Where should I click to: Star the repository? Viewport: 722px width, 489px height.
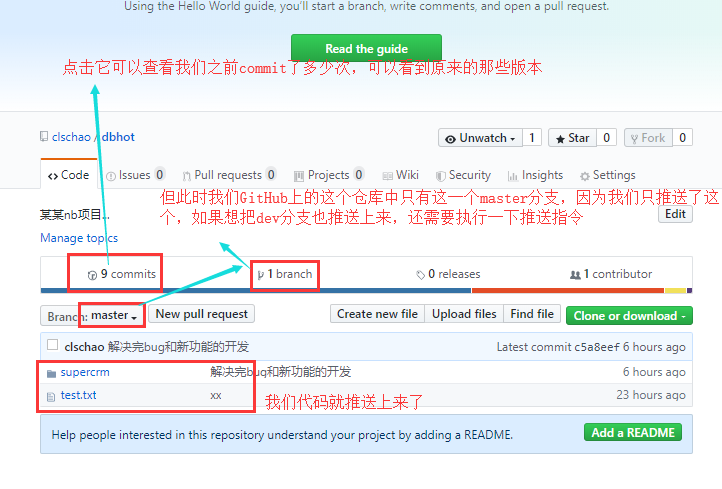tap(572, 138)
